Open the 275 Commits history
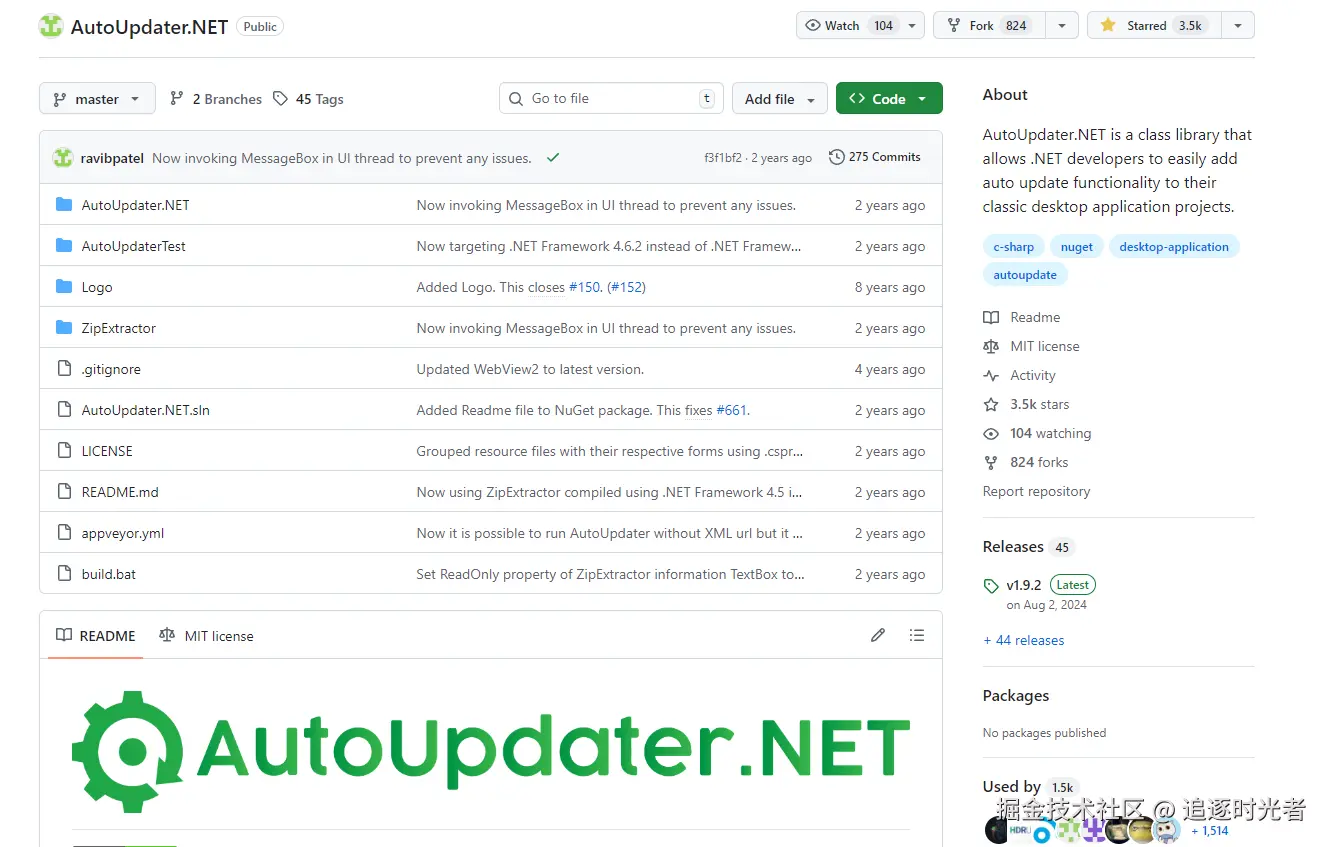This screenshot has width=1330, height=847. [x=875, y=157]
